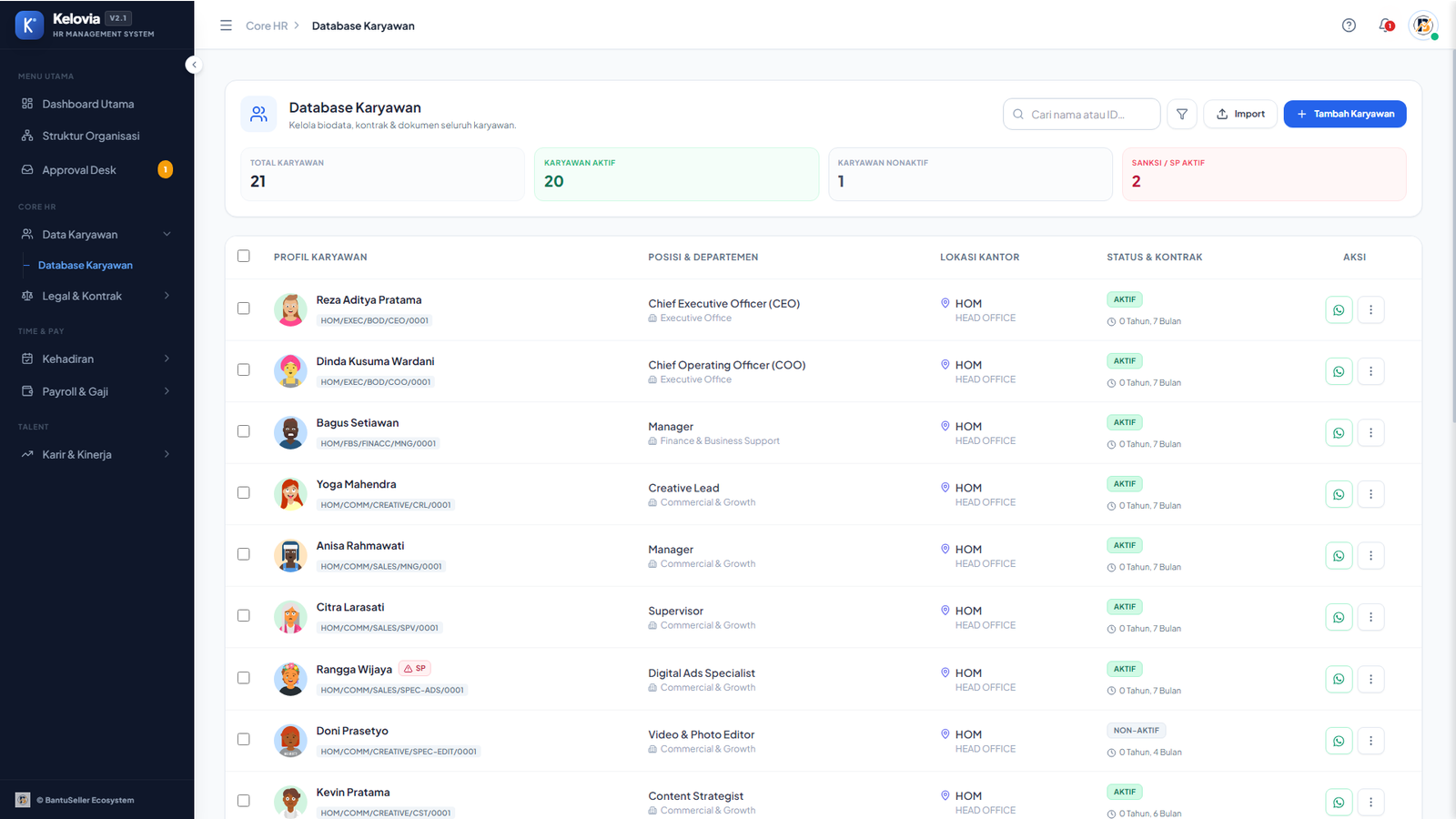Image resolution: width=1456 pixels, height=819 pixels.
Task: Check the Doni Prasetyo row checkbox
Action: tap(243, 739)
